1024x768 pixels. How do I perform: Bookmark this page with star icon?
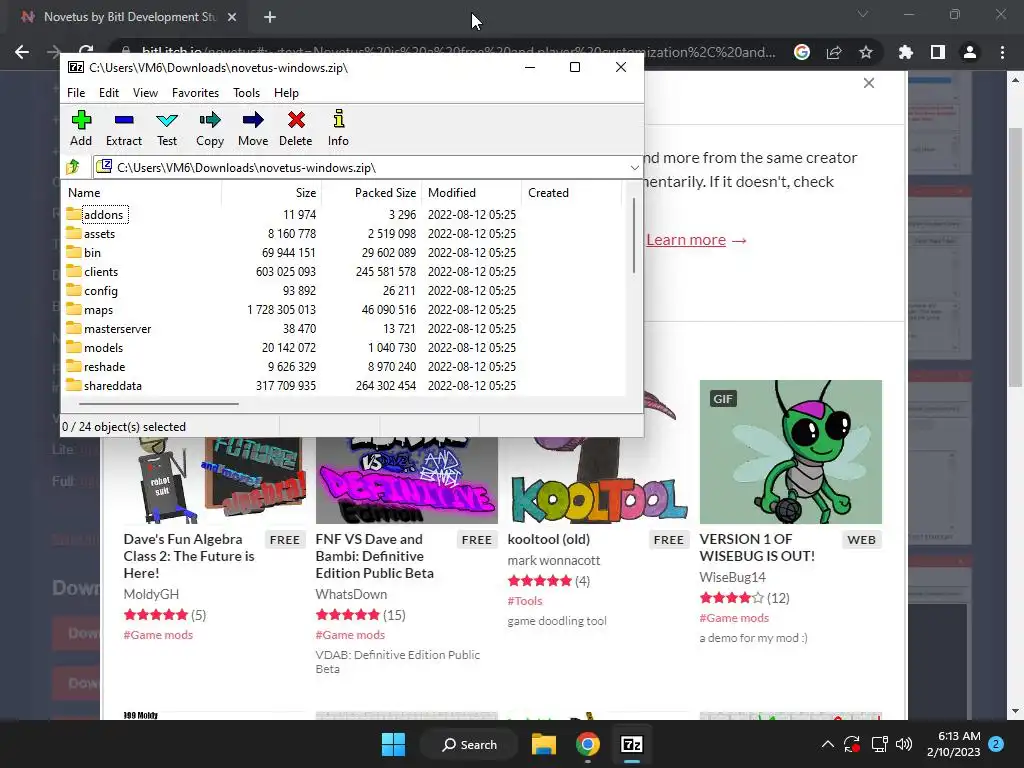(866, 52)
